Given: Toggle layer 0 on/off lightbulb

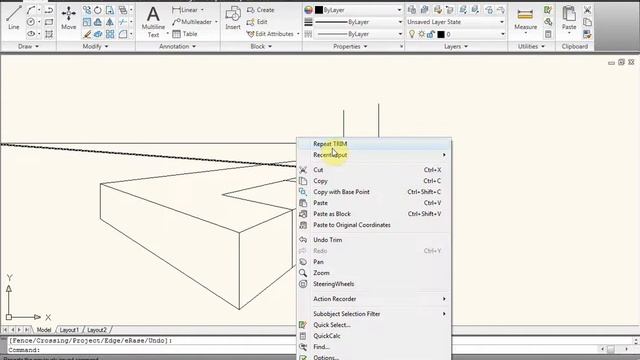Looking at the screenshot, I should click(412, 34).
